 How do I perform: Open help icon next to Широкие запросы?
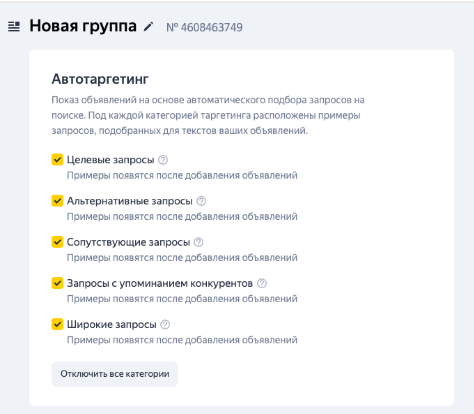[165, 324]
